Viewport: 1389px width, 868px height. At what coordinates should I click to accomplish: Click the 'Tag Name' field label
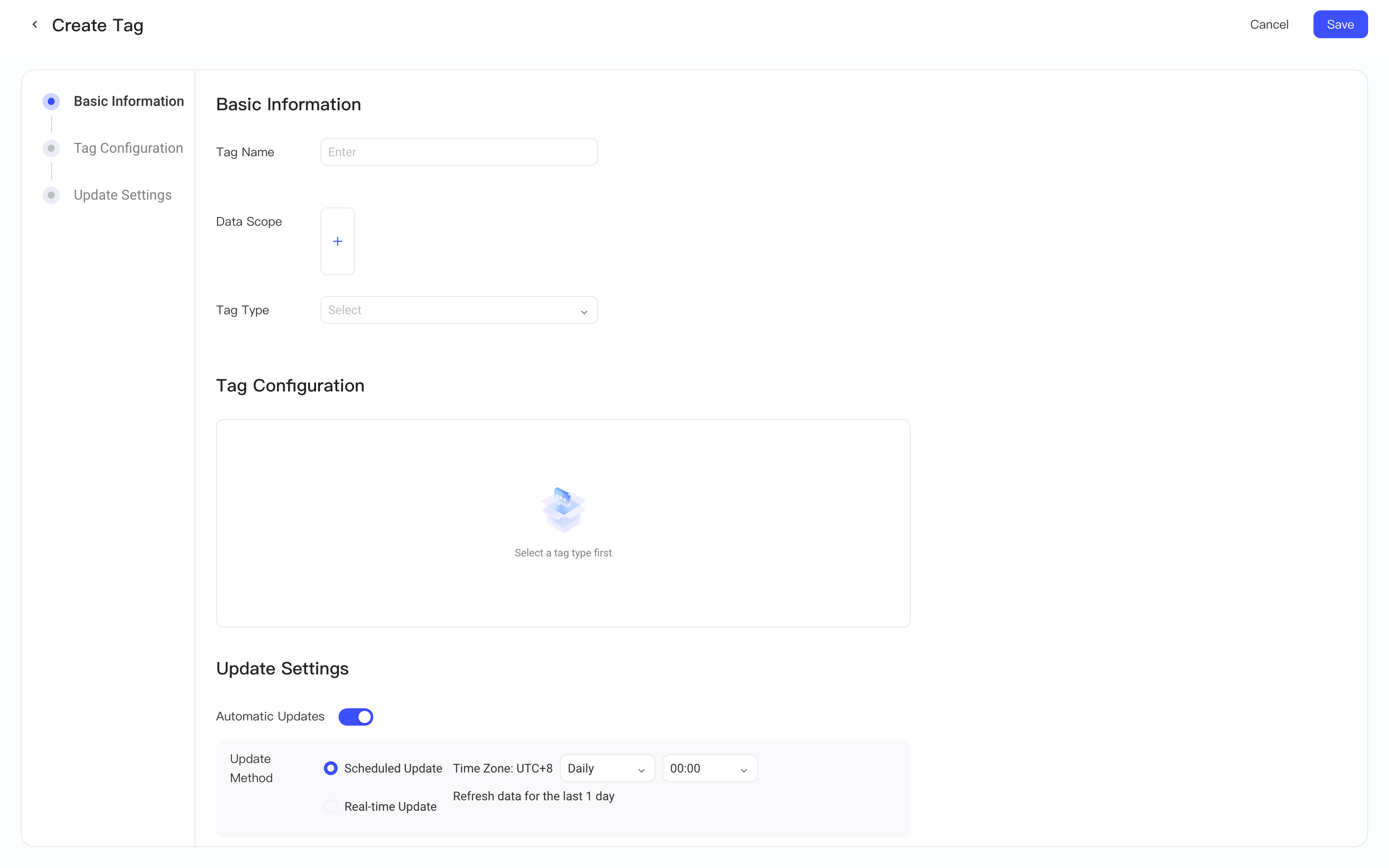point(245,152)
